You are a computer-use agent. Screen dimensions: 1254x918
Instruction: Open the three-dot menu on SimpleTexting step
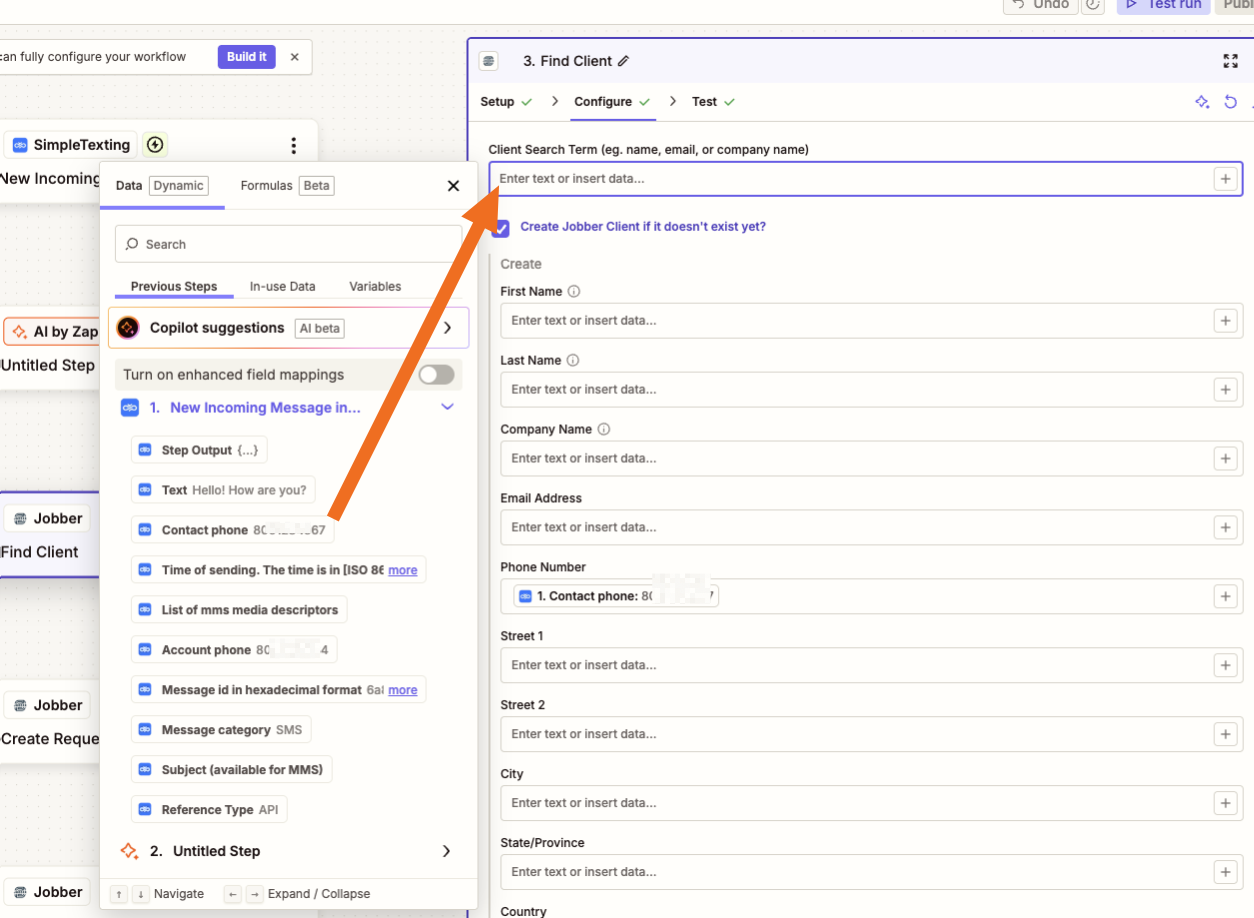[x=293, y=146]
